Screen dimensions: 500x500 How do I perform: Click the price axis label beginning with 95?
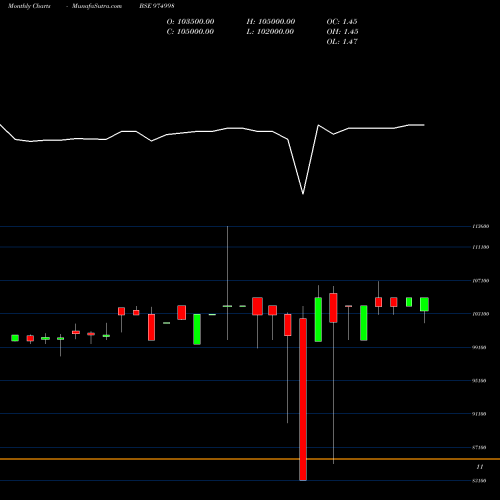point(479,381)
